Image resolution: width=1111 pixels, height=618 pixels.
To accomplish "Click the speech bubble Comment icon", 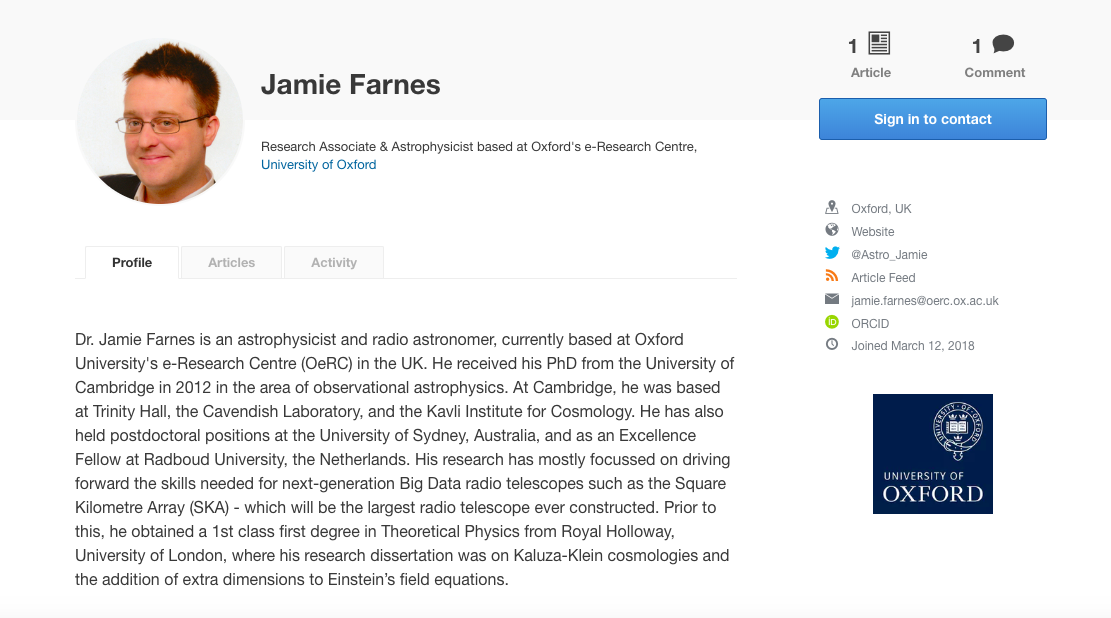I will [1003, 44].
